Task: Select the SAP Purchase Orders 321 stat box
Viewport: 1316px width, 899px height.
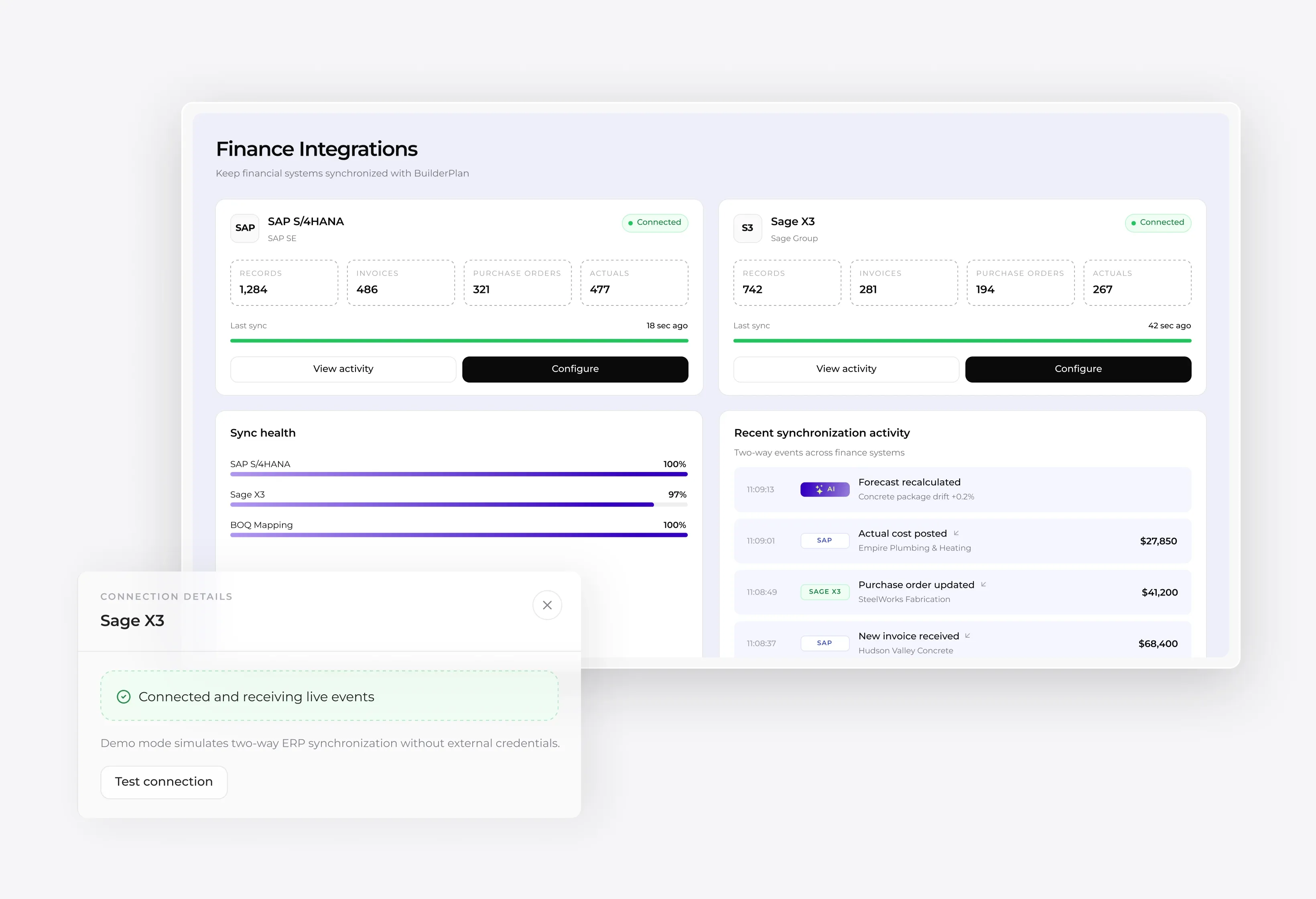Action: 517,283
